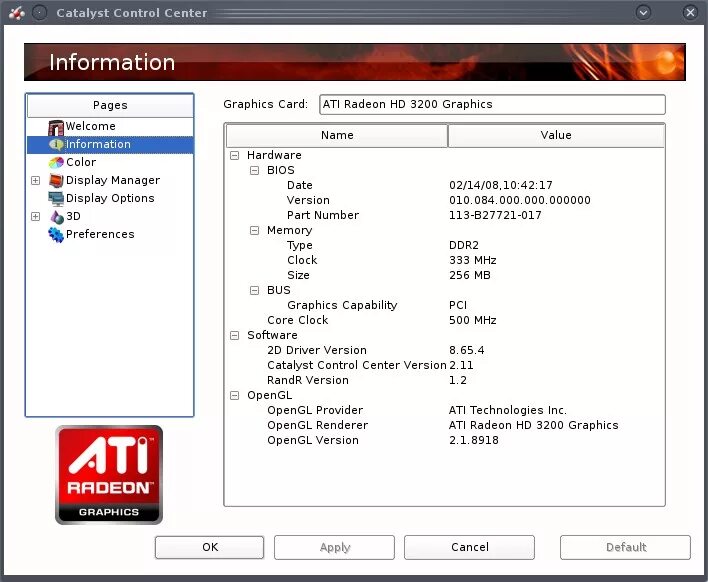The width and height of the screenshot is (708, 582).
Task: Click the Apply button
Action: point(335,547)
